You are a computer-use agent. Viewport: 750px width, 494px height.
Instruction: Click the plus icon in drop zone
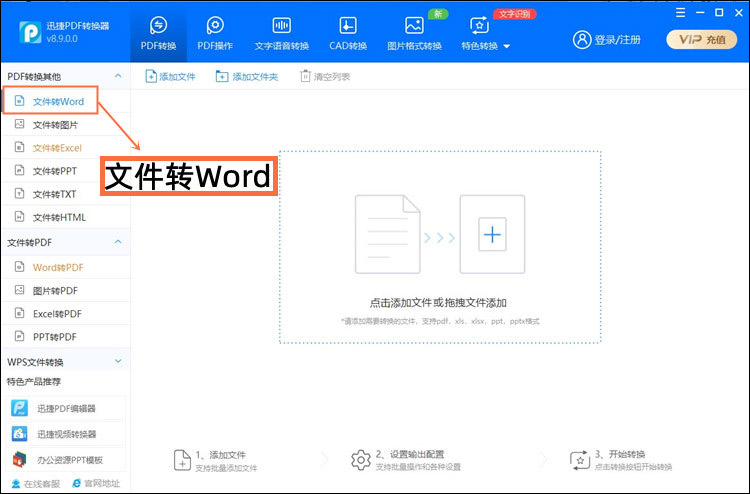[492, 234]
